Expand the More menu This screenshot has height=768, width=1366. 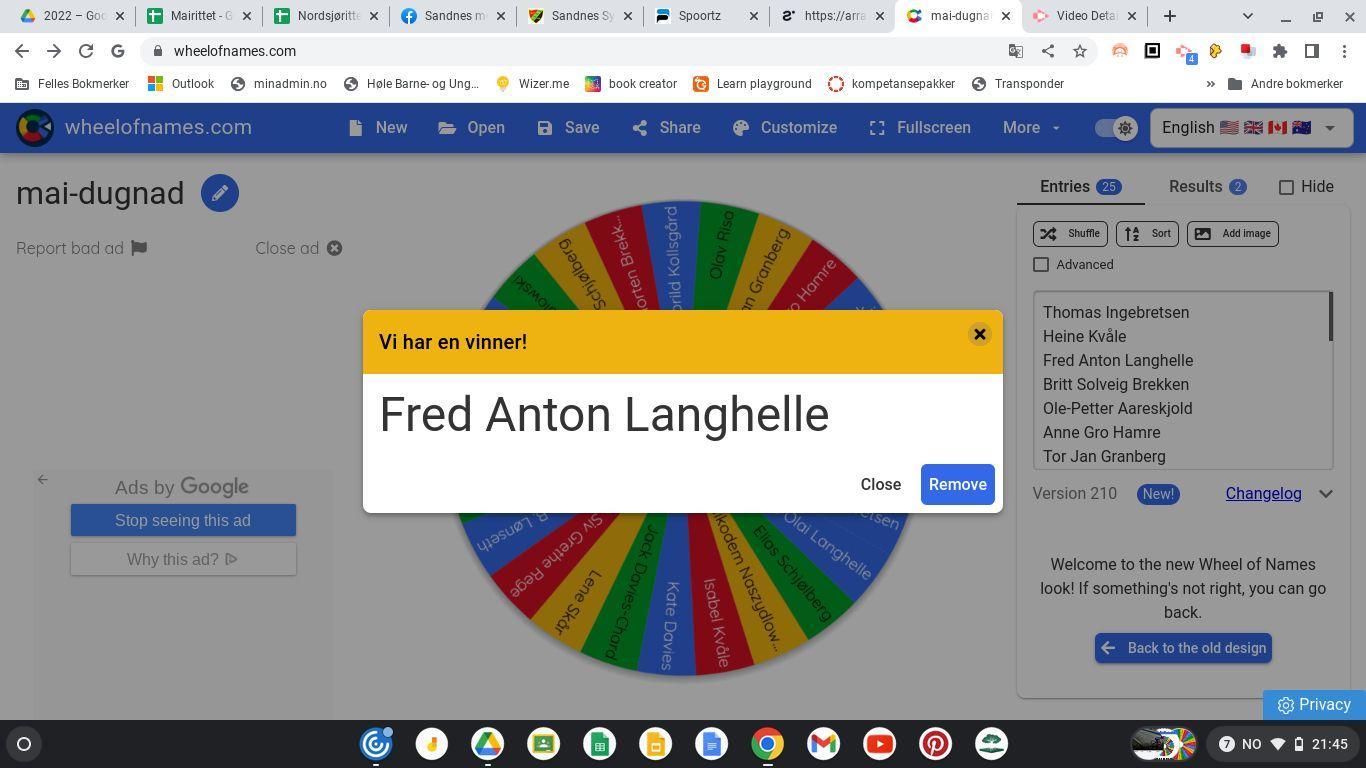[1031, 128]
